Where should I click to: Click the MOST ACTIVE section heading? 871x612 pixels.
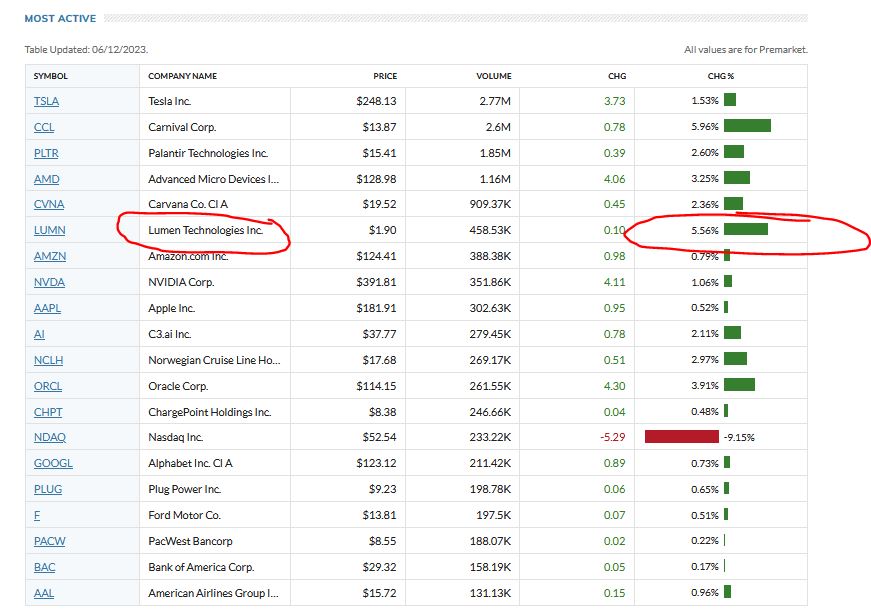pos(60,18)
